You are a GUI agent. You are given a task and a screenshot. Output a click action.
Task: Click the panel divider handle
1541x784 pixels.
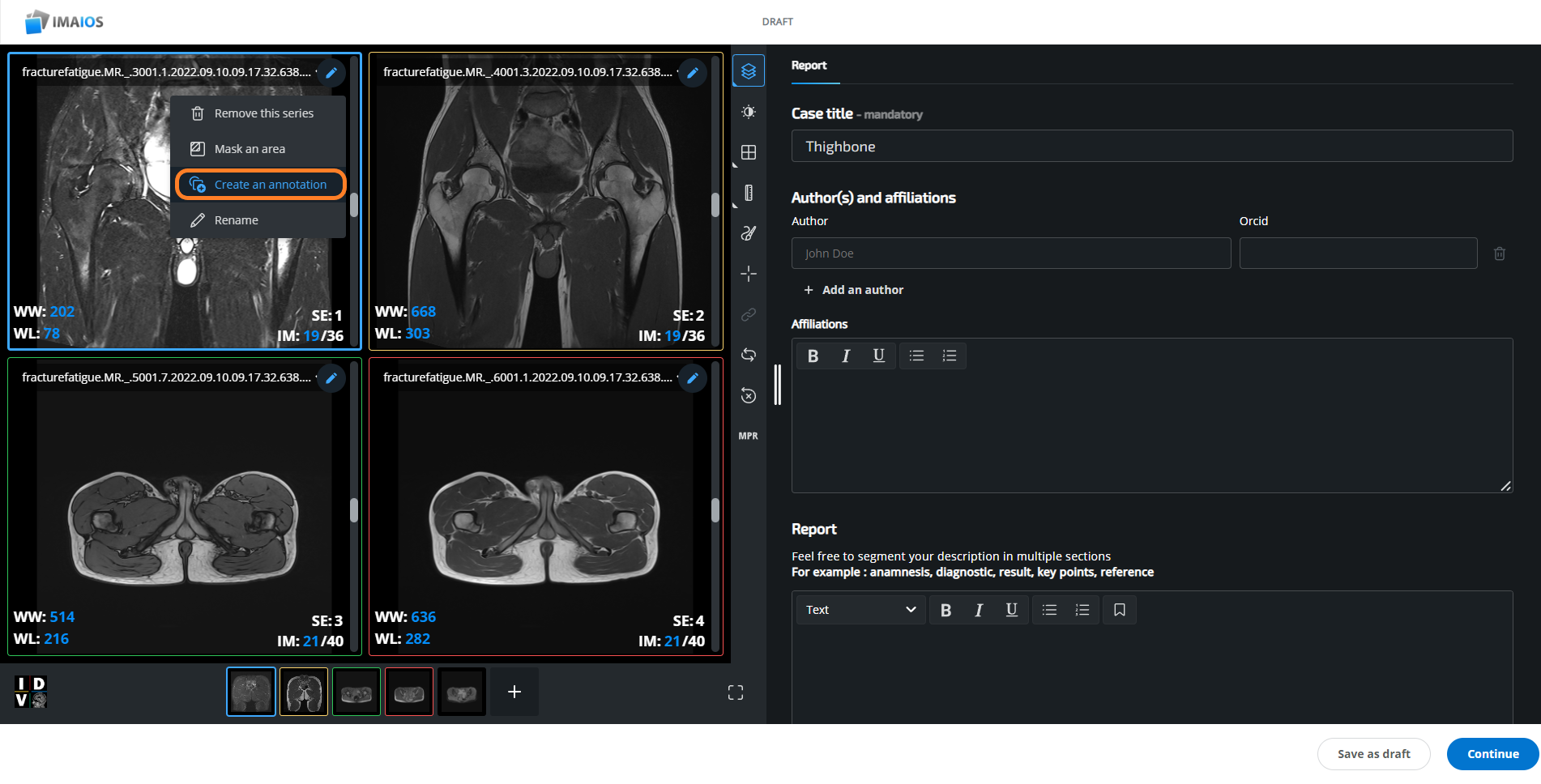click(x=778, y=385)
